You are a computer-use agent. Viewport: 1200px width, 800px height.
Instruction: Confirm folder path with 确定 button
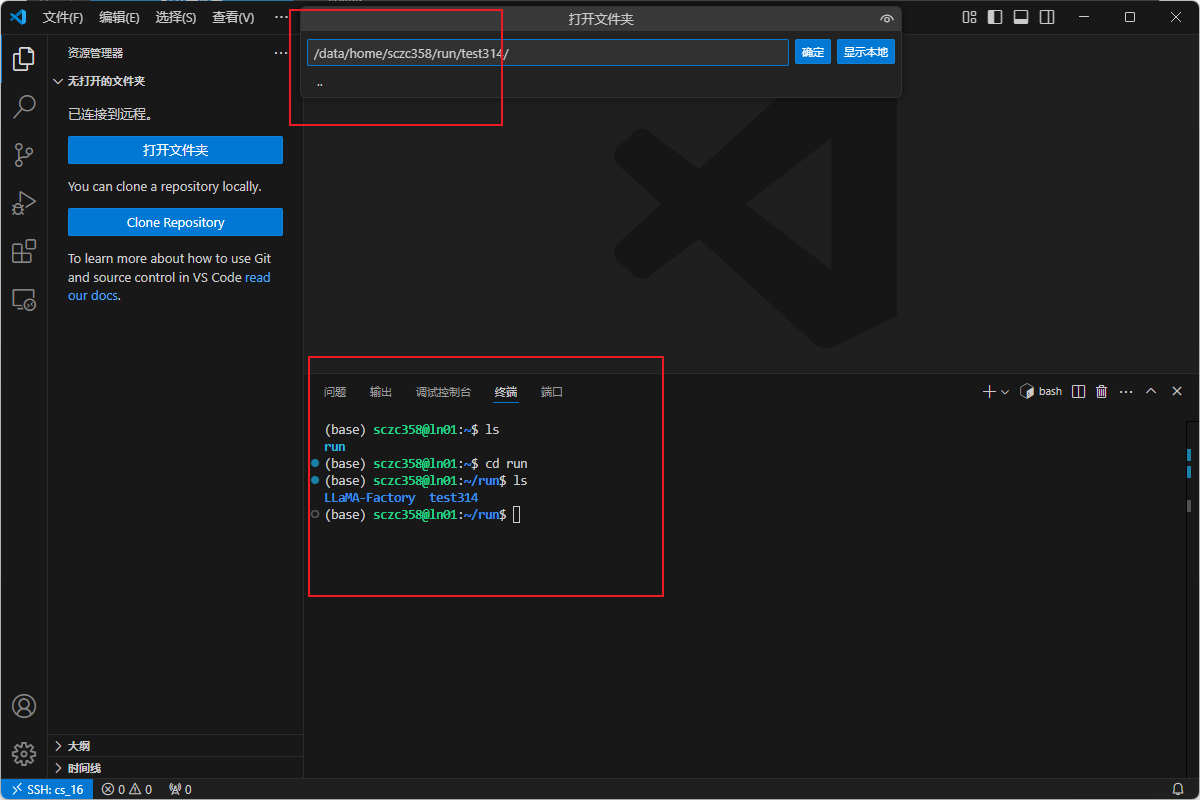813,52
